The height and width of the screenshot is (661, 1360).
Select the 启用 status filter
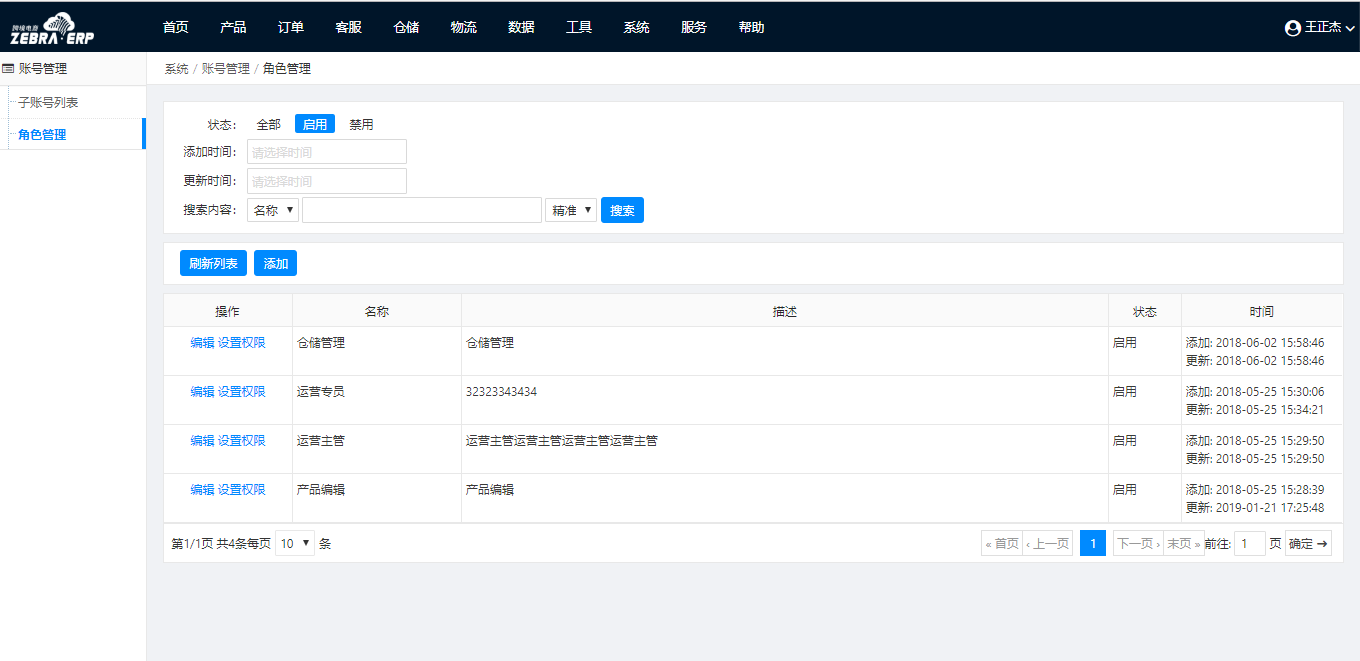pos(315,125)
